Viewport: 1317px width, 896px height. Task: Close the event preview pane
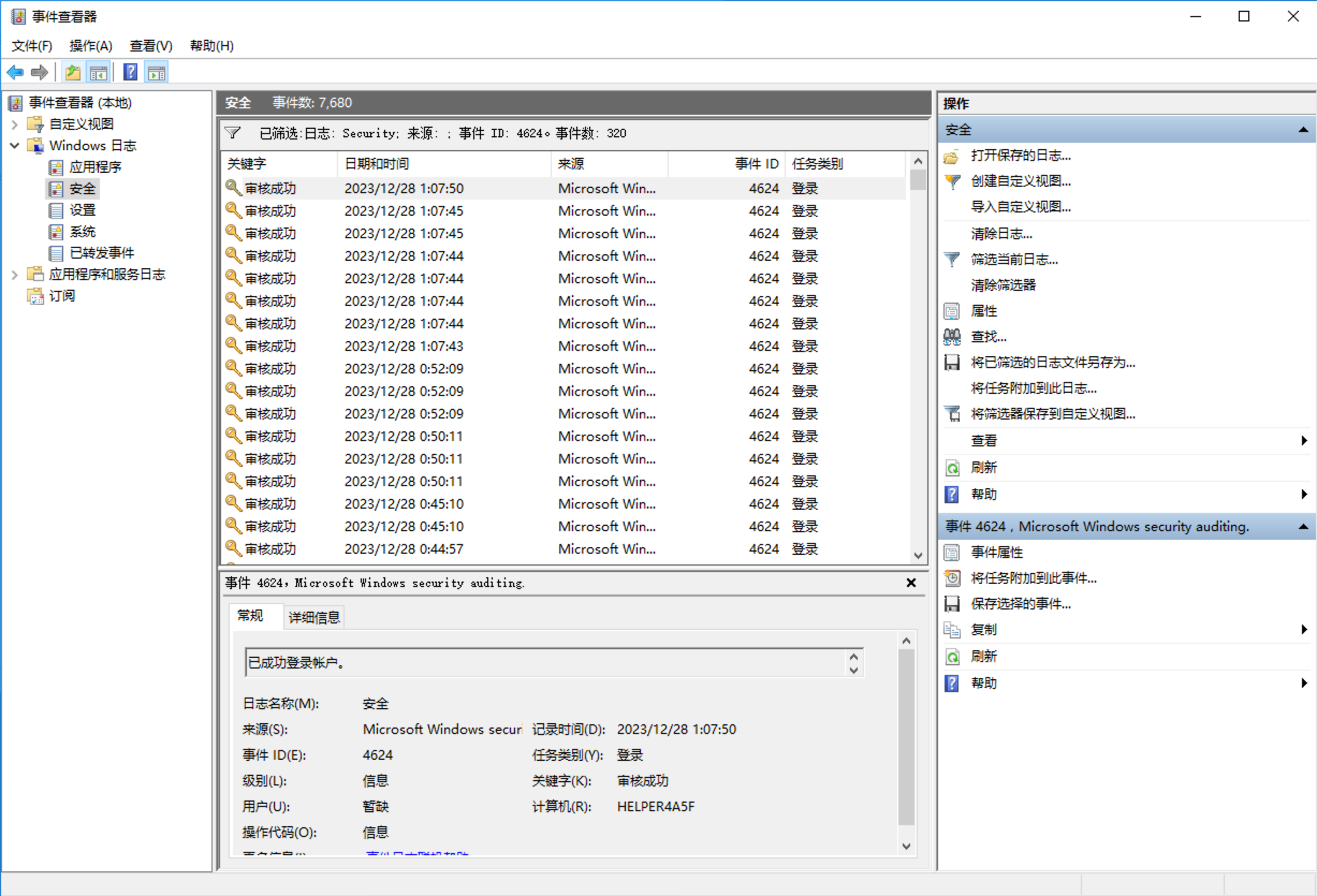(x=911, y=583)
